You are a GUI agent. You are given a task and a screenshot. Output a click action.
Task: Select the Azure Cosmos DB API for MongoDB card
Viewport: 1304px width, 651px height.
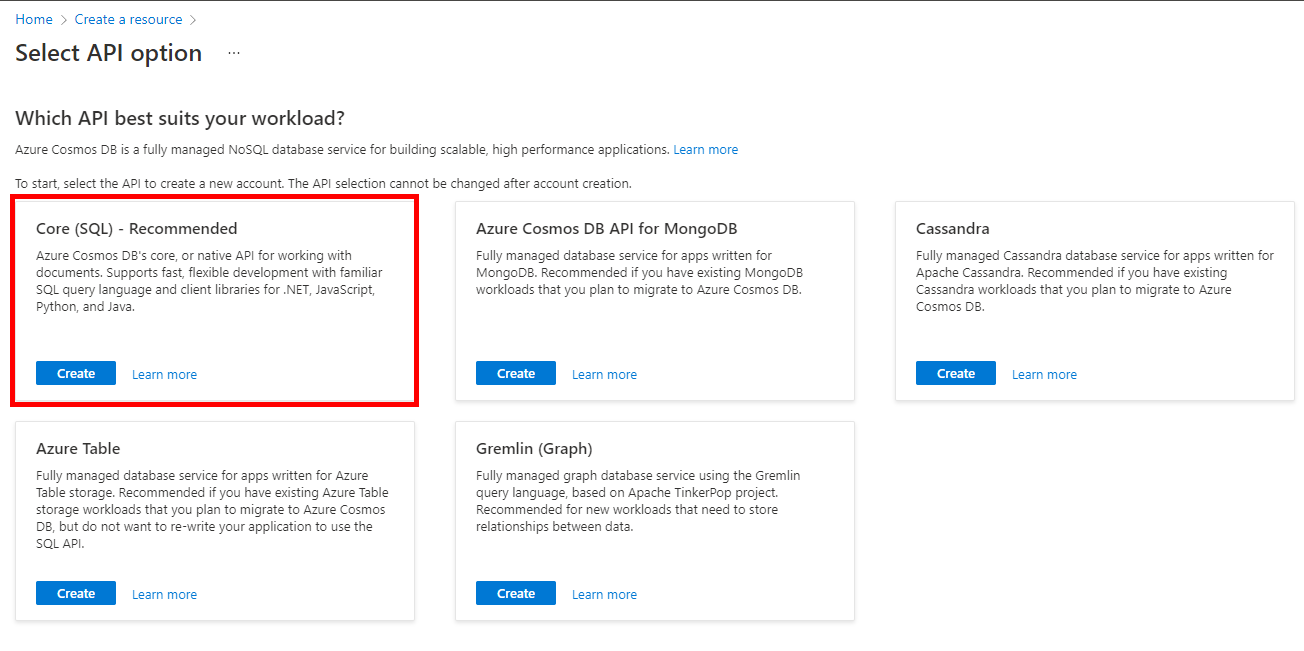[x=654, y=300]
